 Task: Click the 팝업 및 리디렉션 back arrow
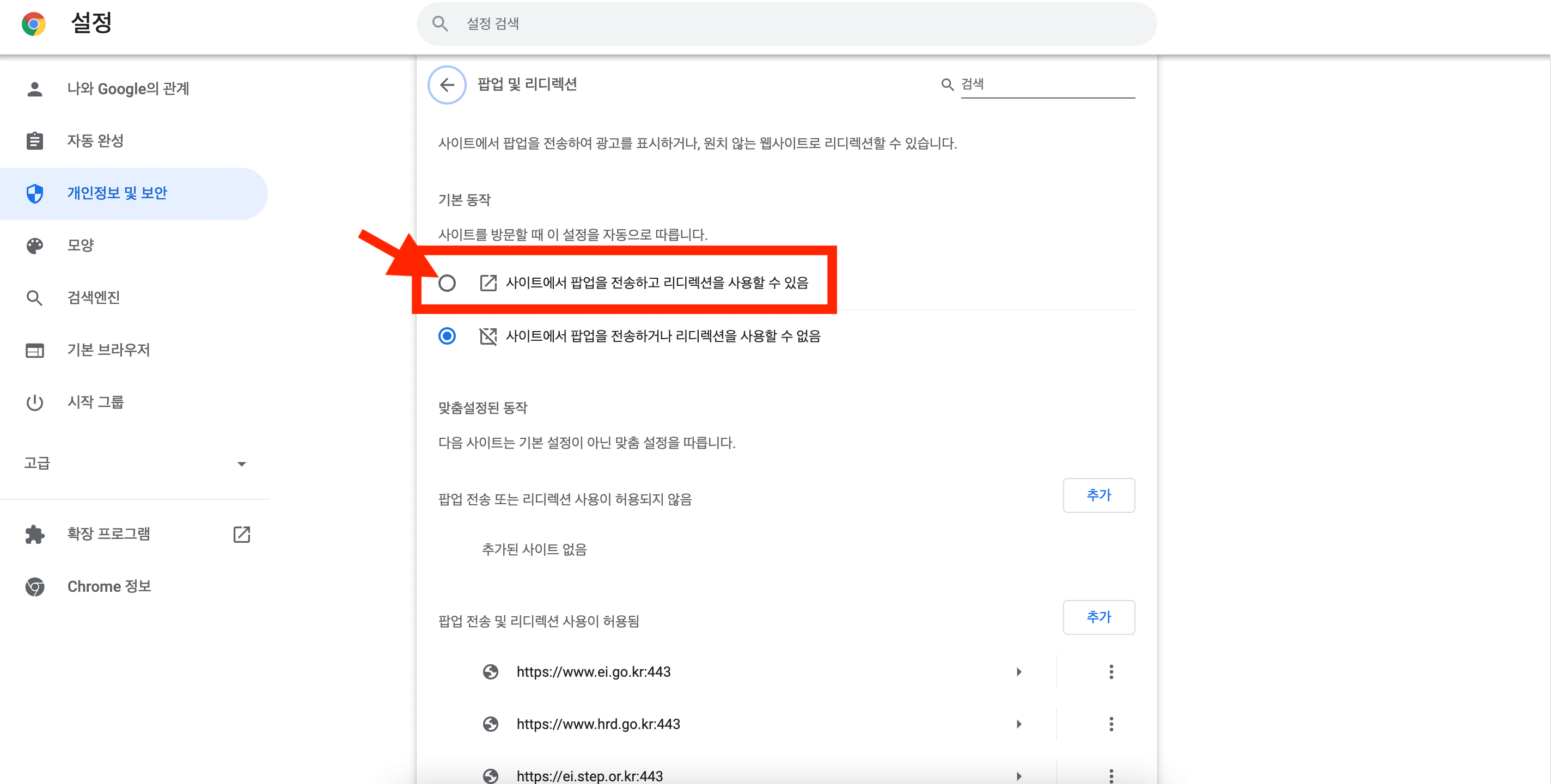(x=446, y=85)
